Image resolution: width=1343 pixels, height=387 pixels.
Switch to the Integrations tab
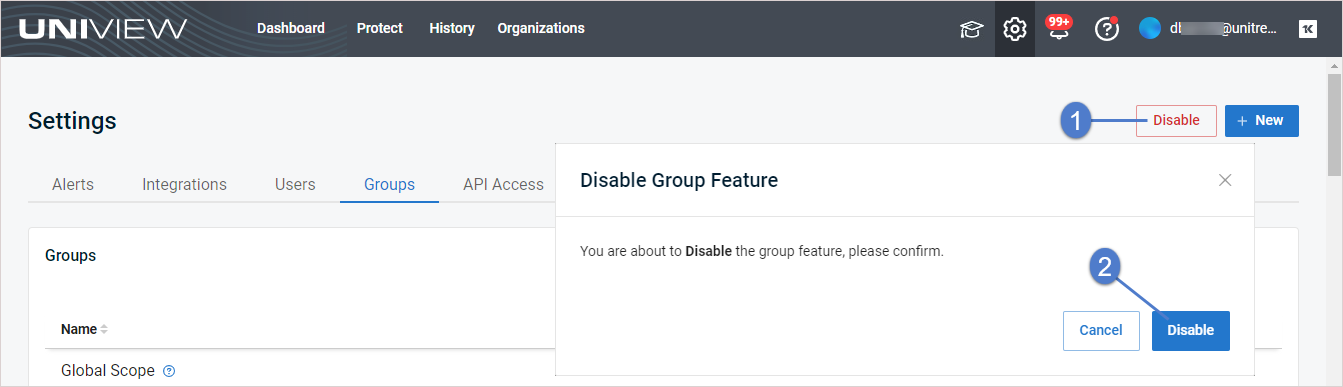point(185,184)
